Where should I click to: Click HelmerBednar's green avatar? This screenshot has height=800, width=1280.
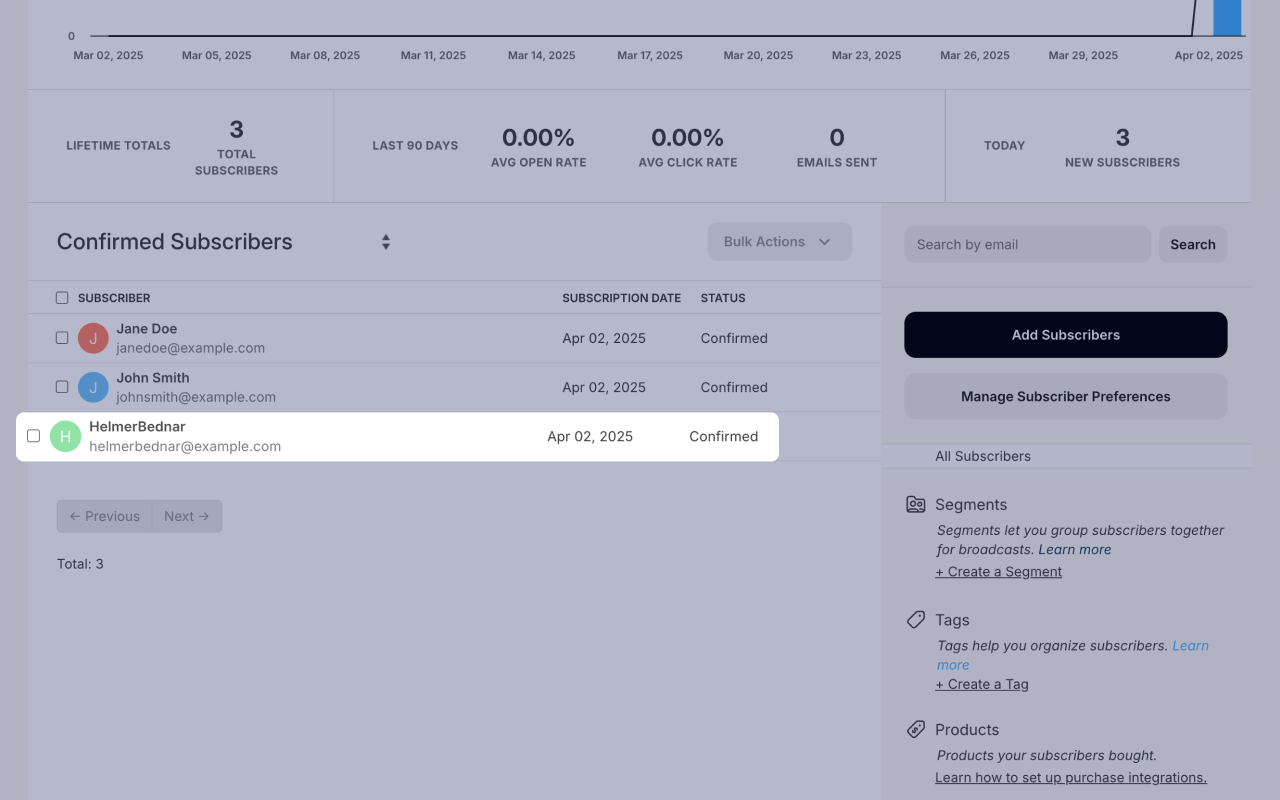(65, 436)
